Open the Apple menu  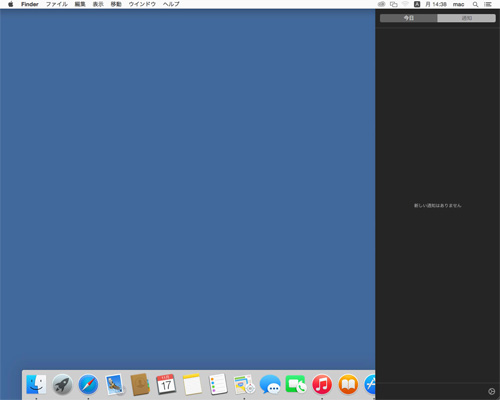[10, 4]
